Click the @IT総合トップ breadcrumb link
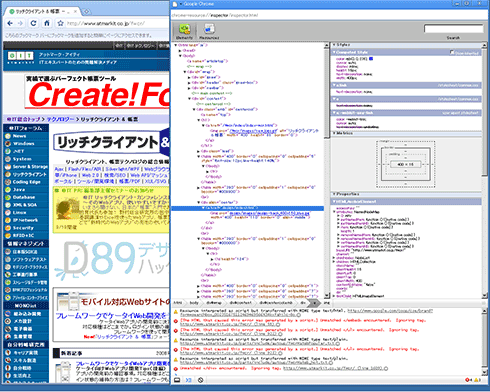Screen dimensions: 490x392 coord(24,119)
